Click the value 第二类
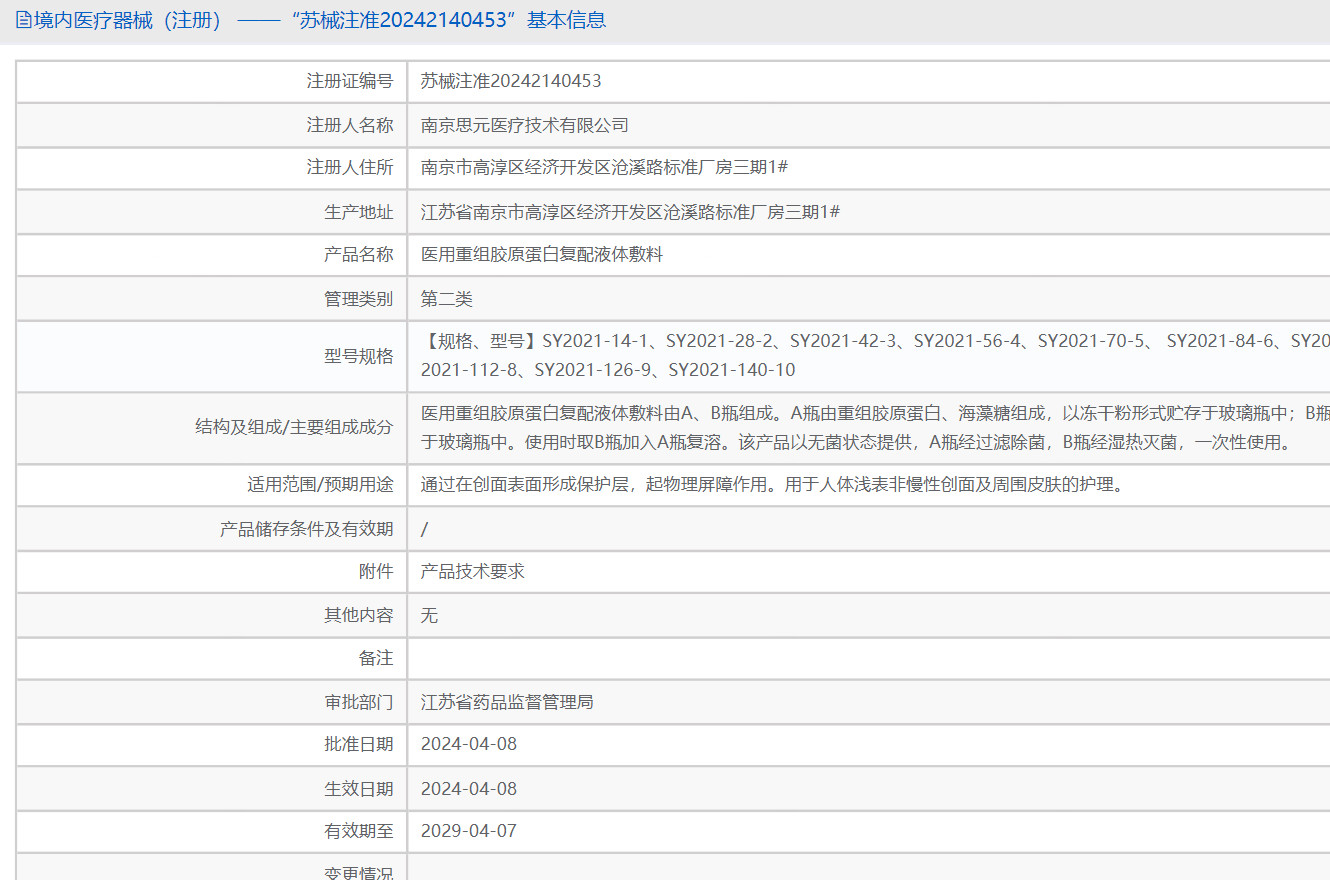This screenshot has width=1330, height=880. (x=447, y=298)
